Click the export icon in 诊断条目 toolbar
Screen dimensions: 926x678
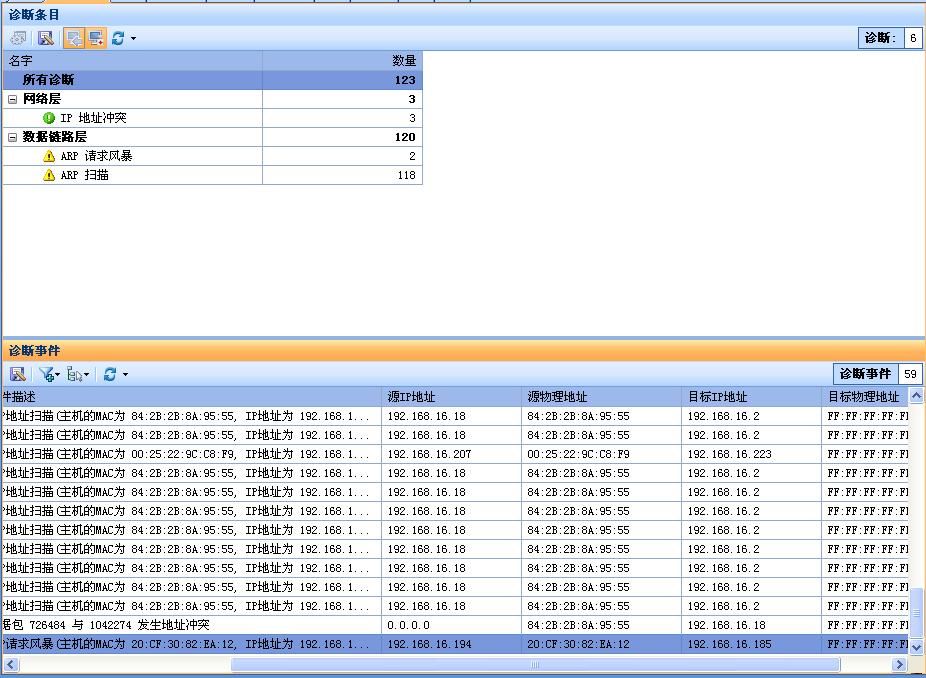46,38
